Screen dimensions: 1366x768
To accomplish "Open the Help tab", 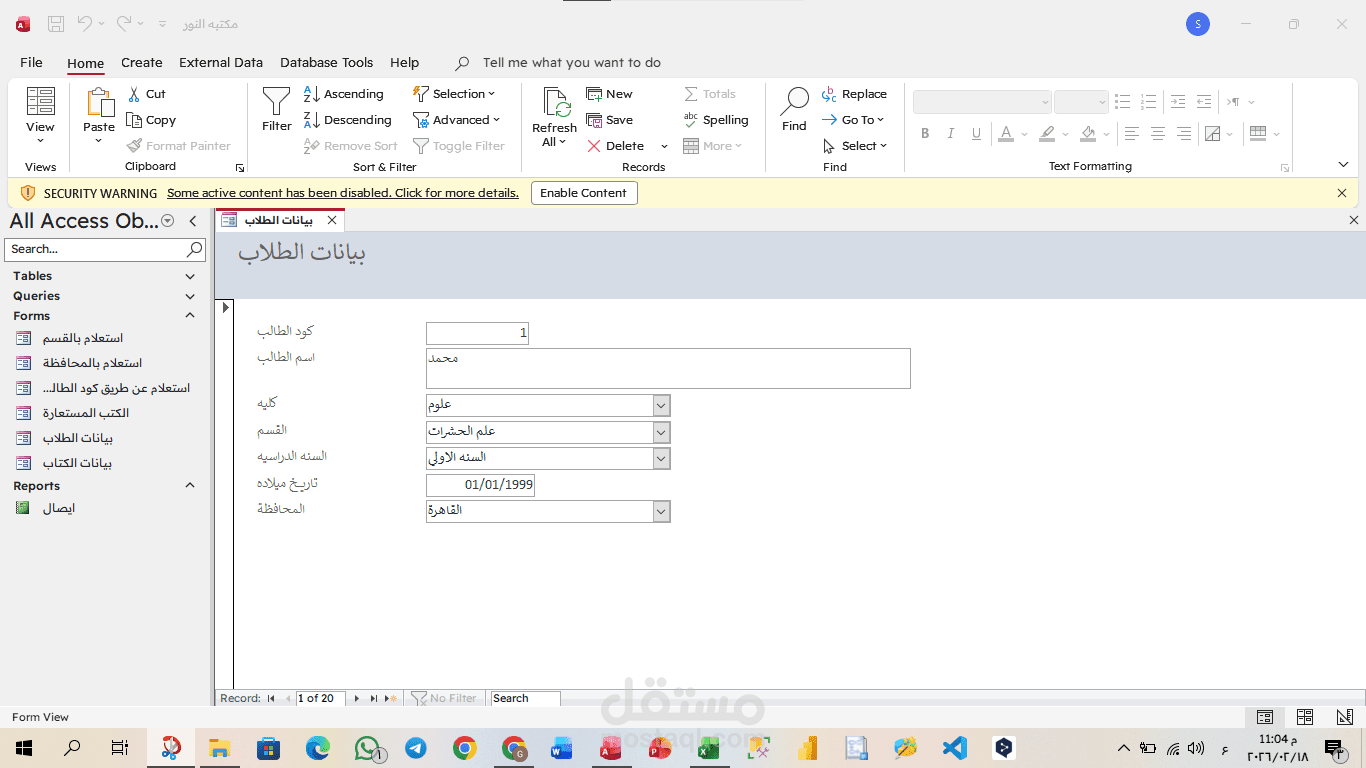I will pos(405,62).
